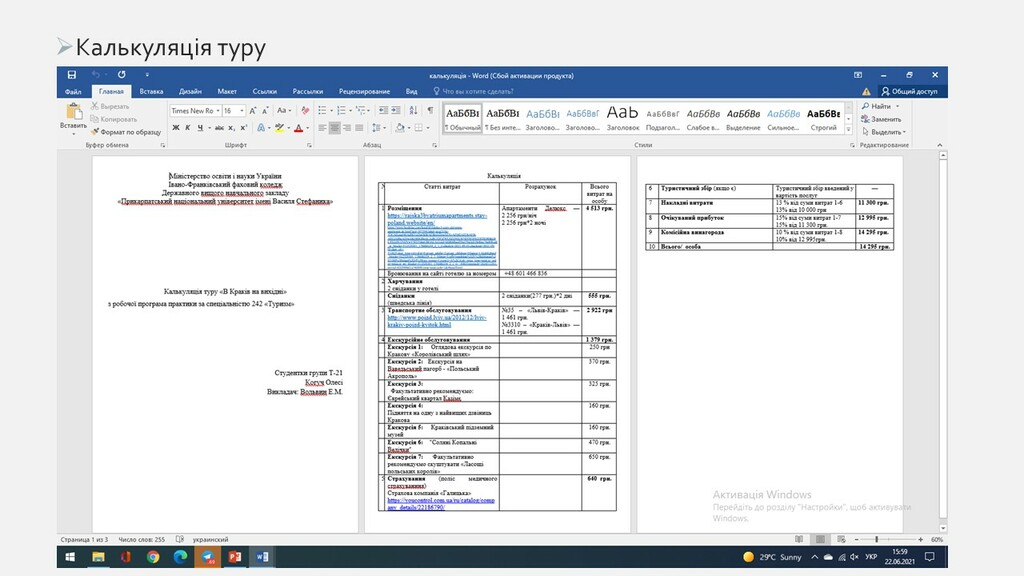Toggle bold formatting (Ж)
The height and width of the screenshot is (576, 1024).
pyautogui.click(x=175, y=128)
